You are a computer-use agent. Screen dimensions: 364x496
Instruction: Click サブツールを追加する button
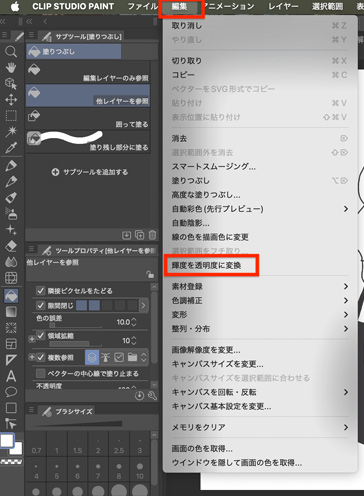click(90, 172)
